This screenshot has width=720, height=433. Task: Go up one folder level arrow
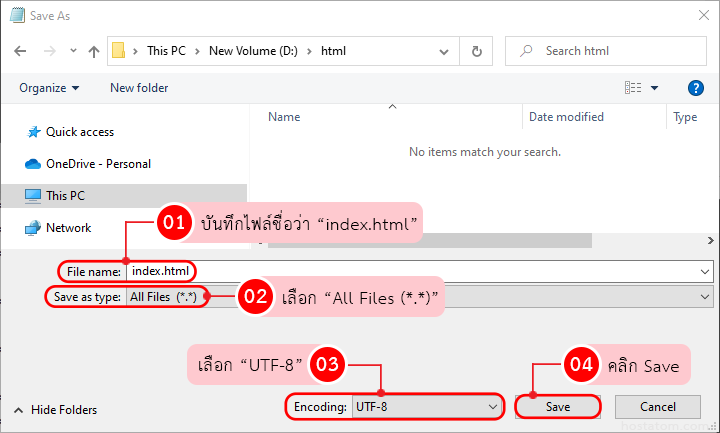(93, 51)
